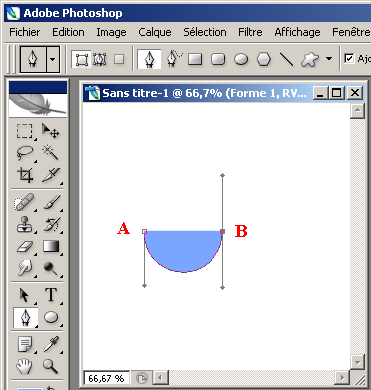
Task: Select the Zoom magnifier tool
Action: (x=51, y=366)
